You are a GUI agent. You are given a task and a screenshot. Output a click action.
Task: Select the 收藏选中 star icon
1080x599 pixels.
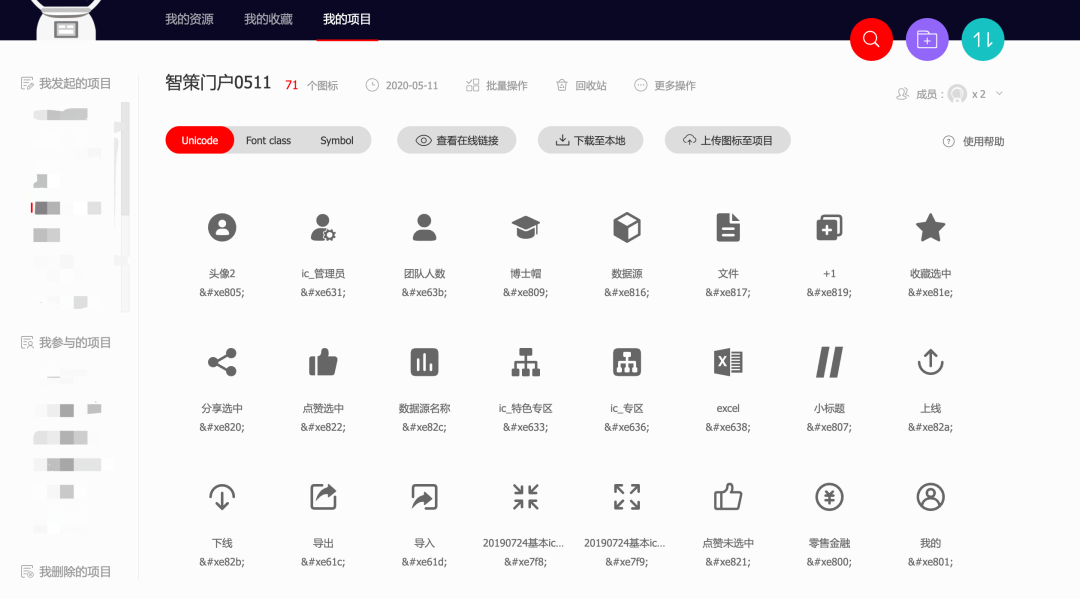[930, 228]
